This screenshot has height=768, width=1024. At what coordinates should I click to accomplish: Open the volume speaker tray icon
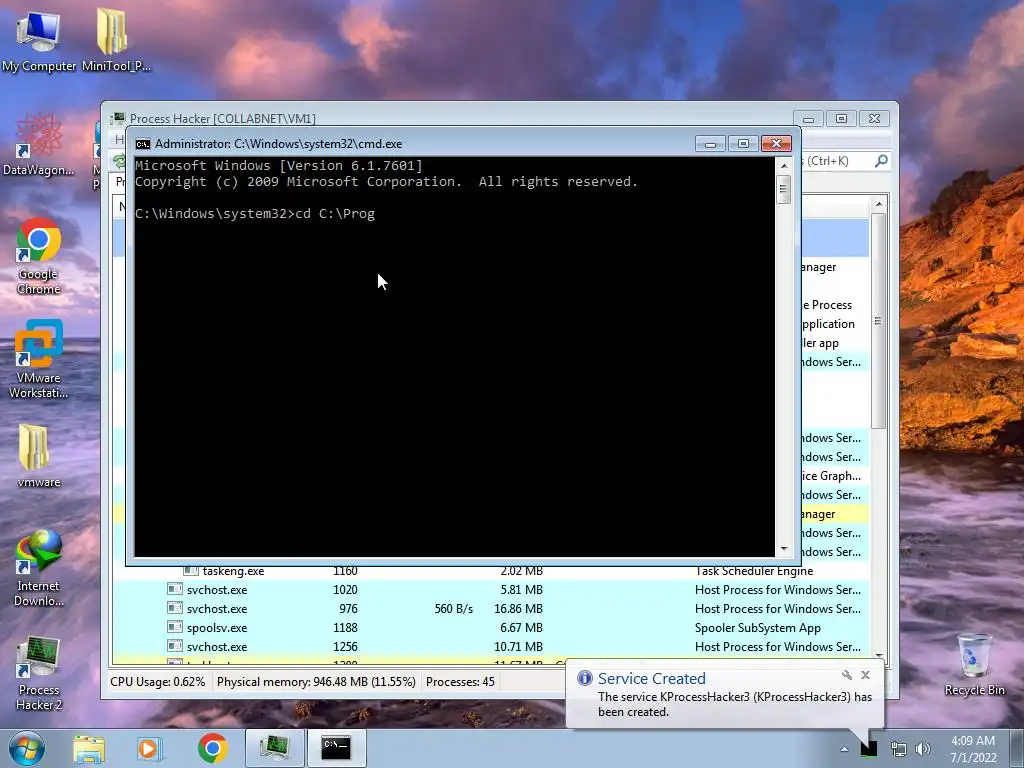tap(923, 750)
